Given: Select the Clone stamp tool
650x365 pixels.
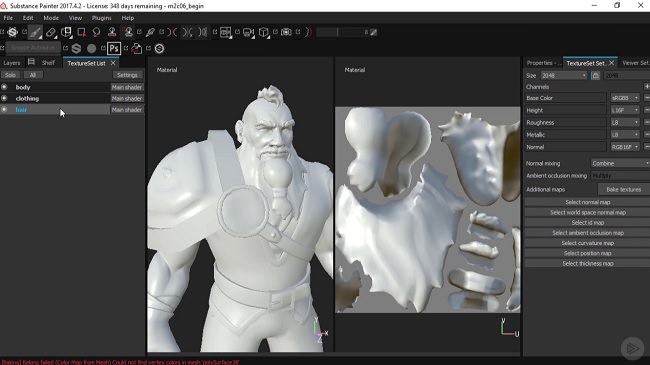Looking at the screenshot, I should (112, 32).
